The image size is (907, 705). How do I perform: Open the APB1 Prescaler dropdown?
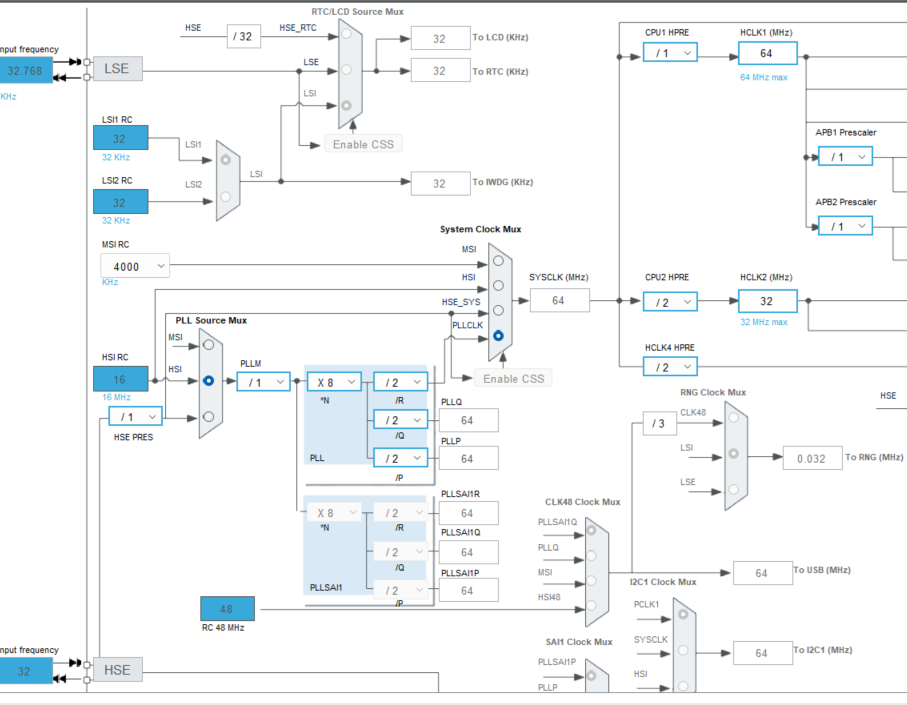(x=845, y=157)
